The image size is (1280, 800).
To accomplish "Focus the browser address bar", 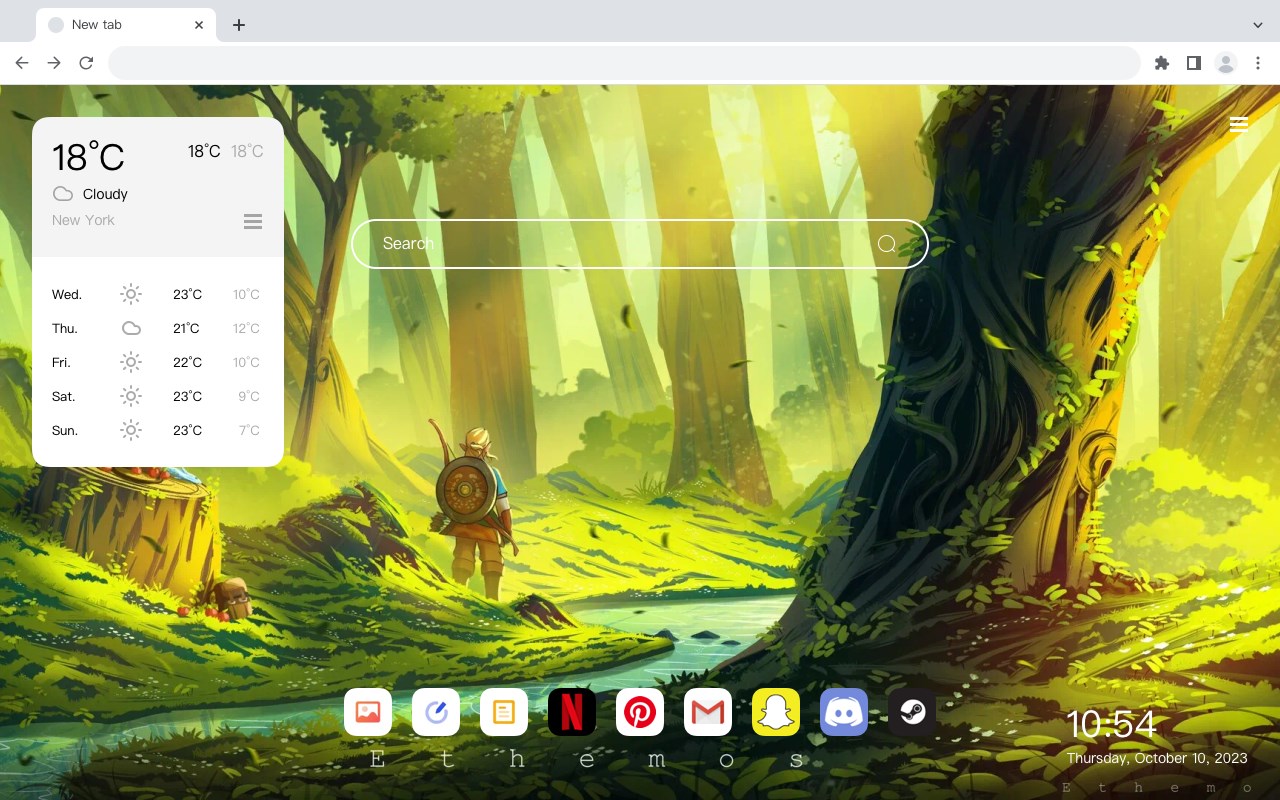I will [x=624, y=63].
